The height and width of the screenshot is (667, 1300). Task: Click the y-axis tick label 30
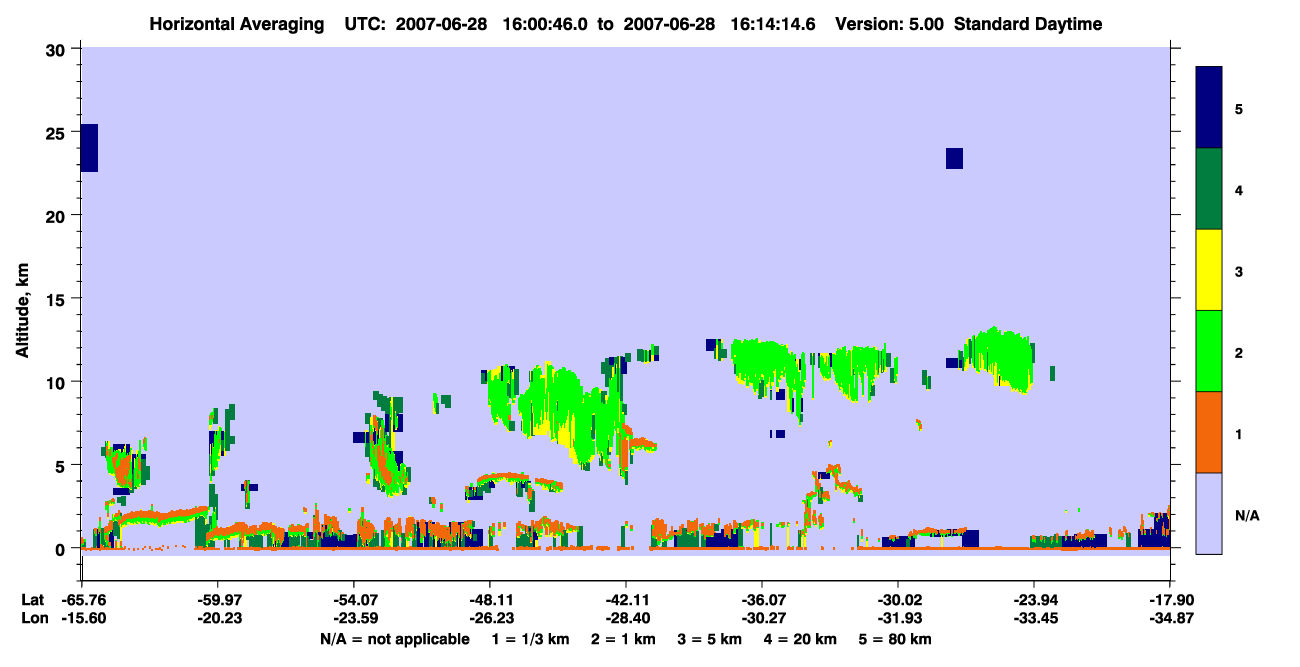[58, 50]
